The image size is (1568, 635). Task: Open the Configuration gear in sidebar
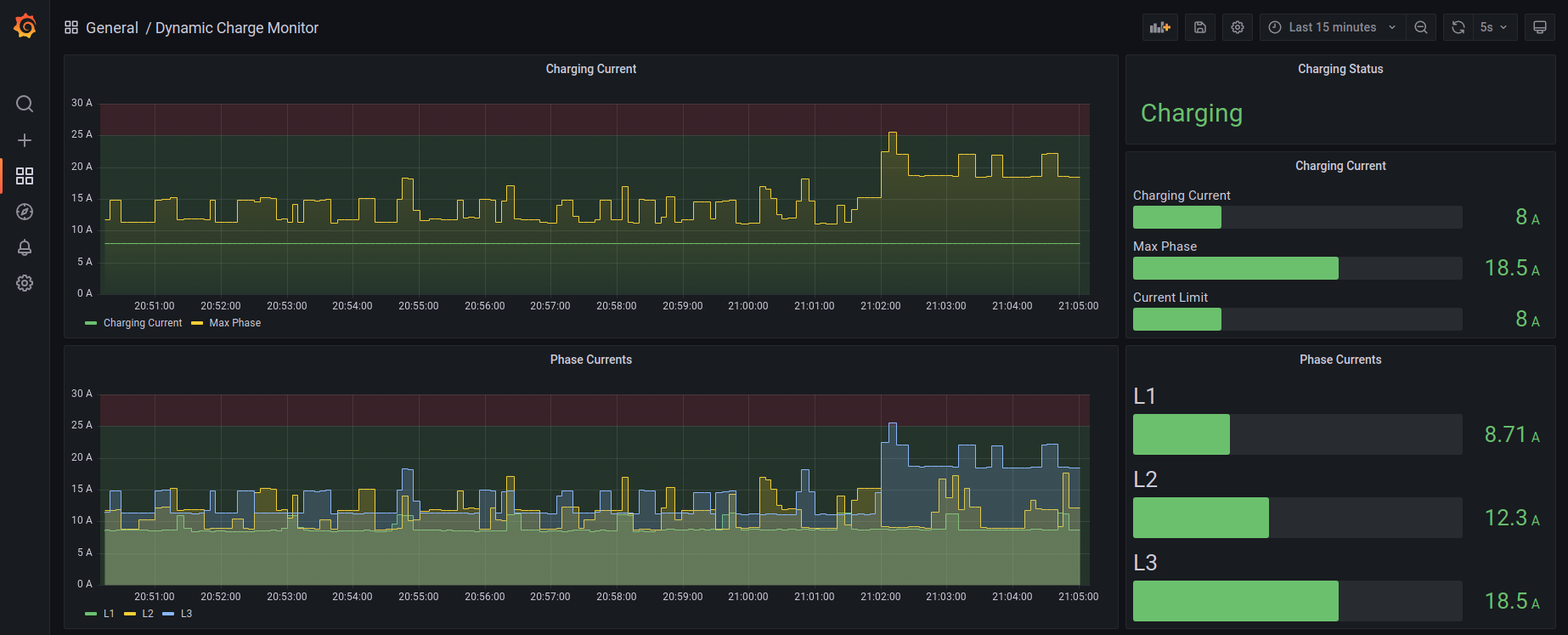click(x=25, y=283)
